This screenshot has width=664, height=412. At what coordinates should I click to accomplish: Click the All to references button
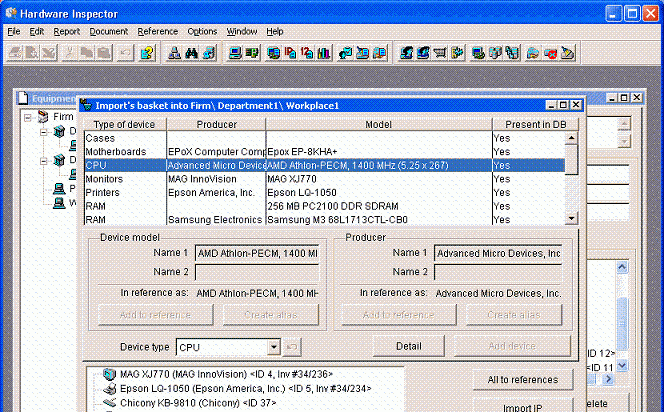[523, 380]
